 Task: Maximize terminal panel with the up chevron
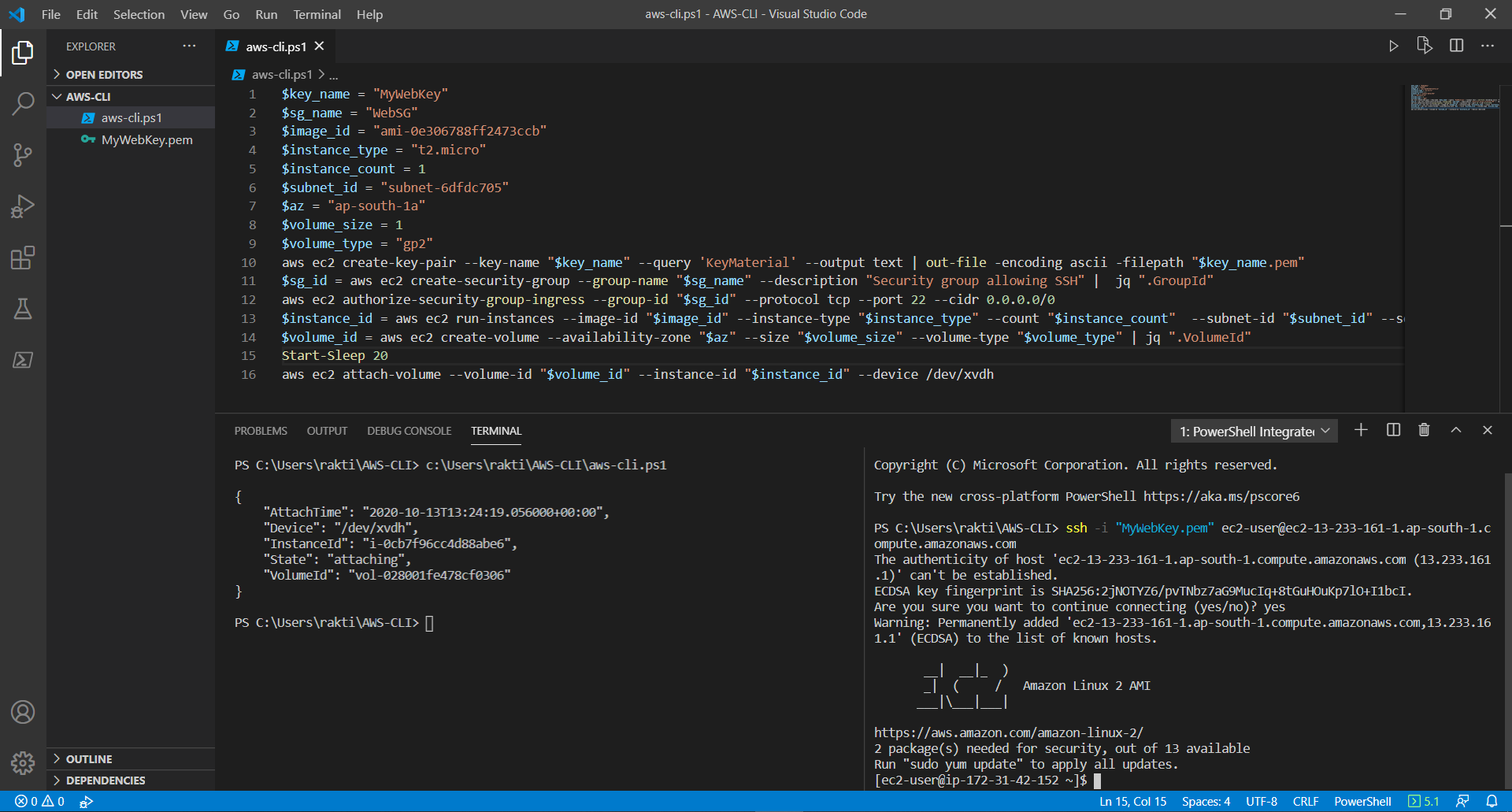(1455, 430)
